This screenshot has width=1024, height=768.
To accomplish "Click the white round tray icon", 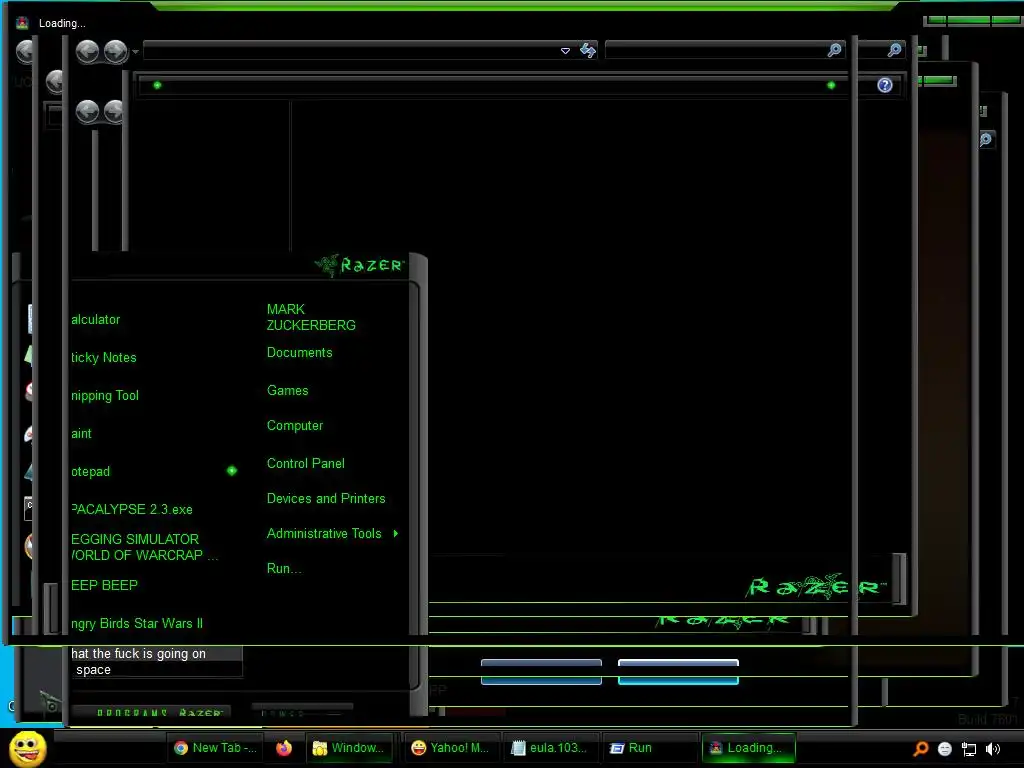I will coord(944,749).
